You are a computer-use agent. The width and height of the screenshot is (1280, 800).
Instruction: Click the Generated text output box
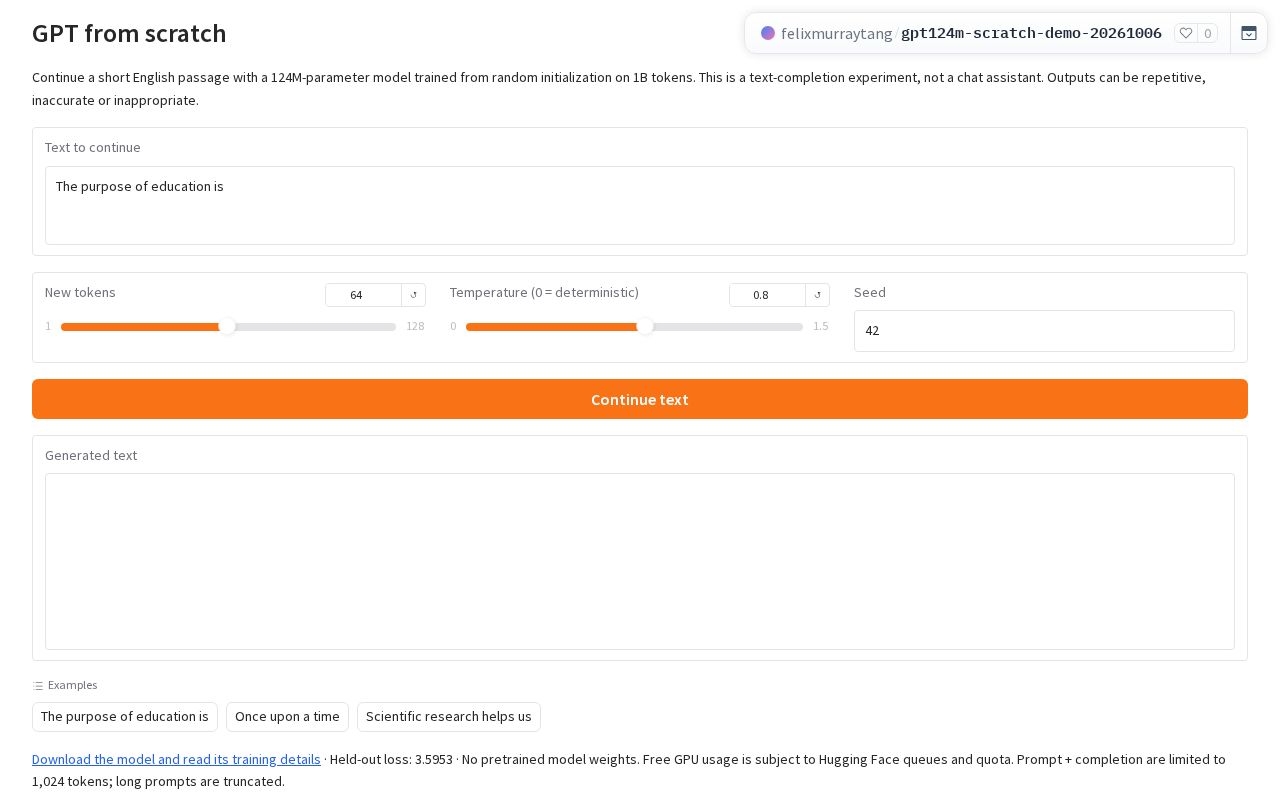coord(640,561)
